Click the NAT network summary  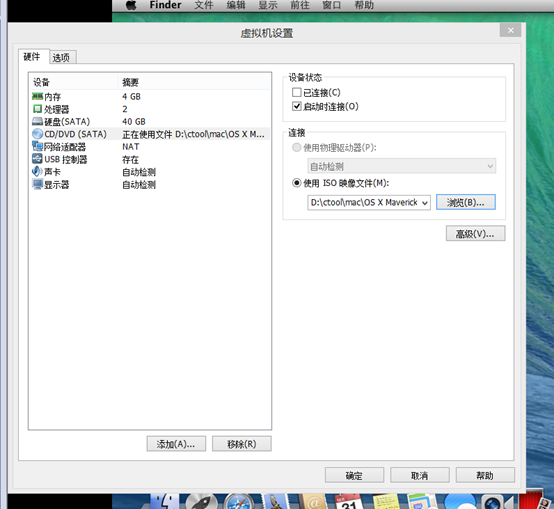(x=131, y=147)
